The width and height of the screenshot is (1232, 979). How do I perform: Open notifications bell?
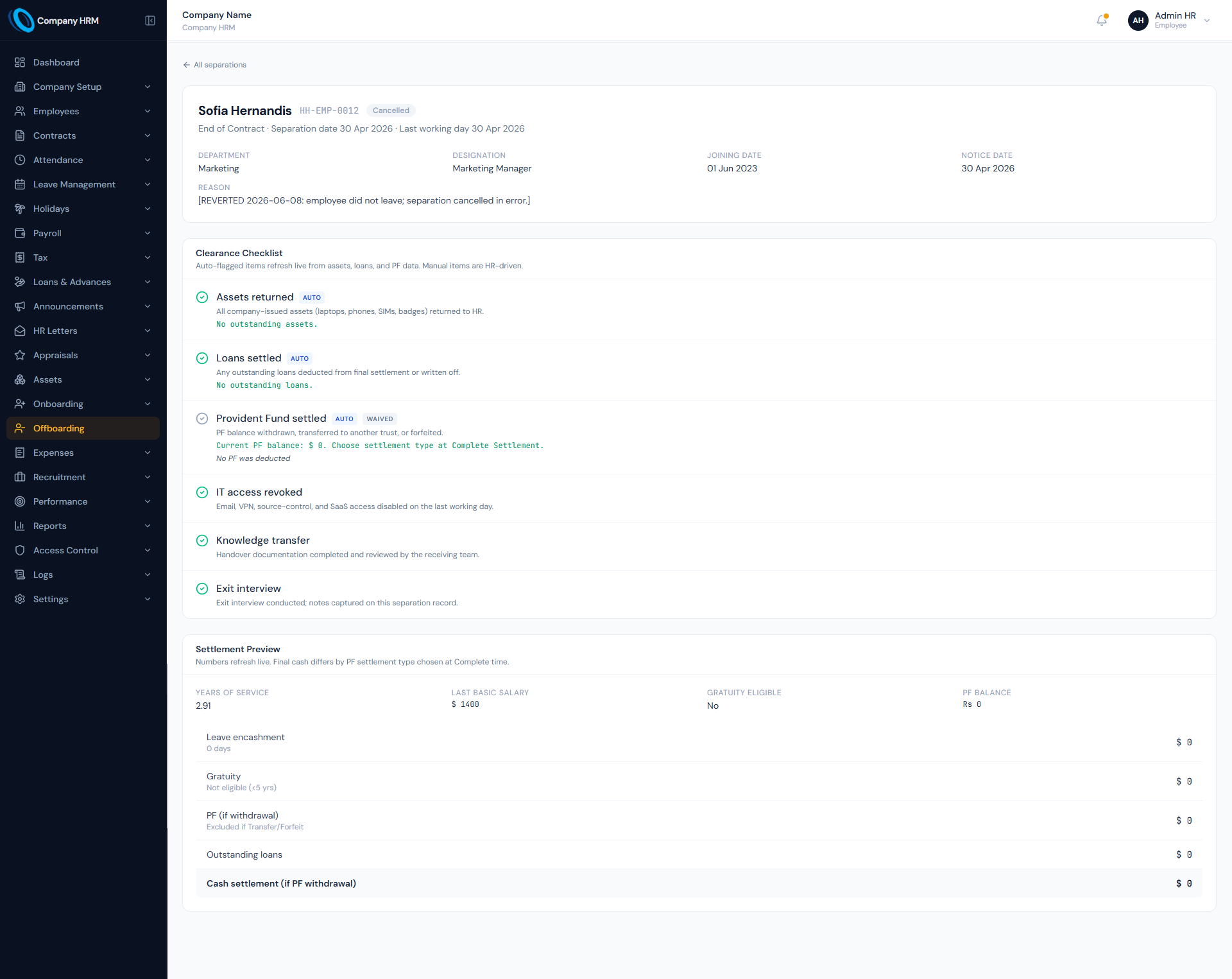1102,21
